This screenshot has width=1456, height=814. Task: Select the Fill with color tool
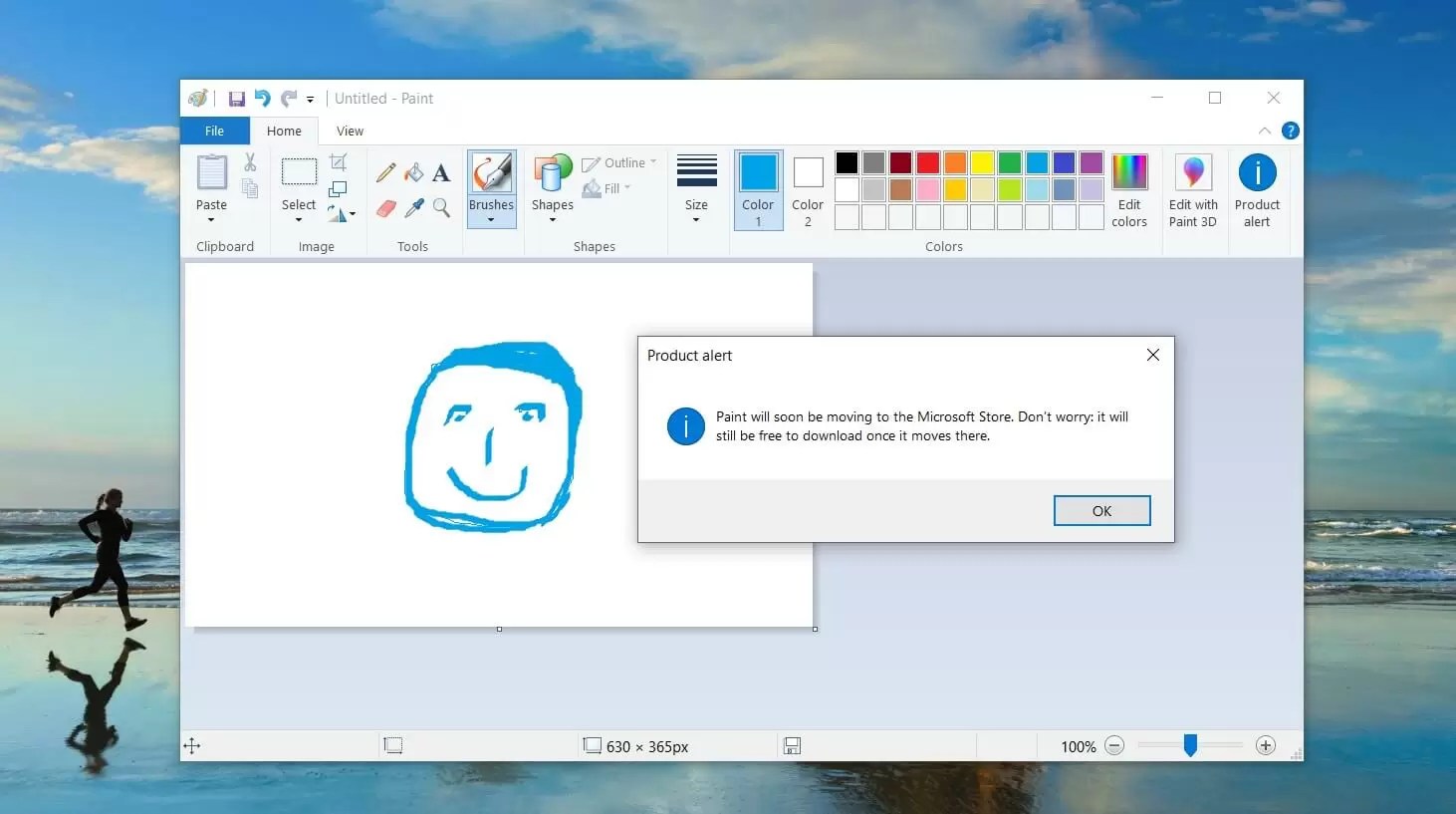(413, 171)
